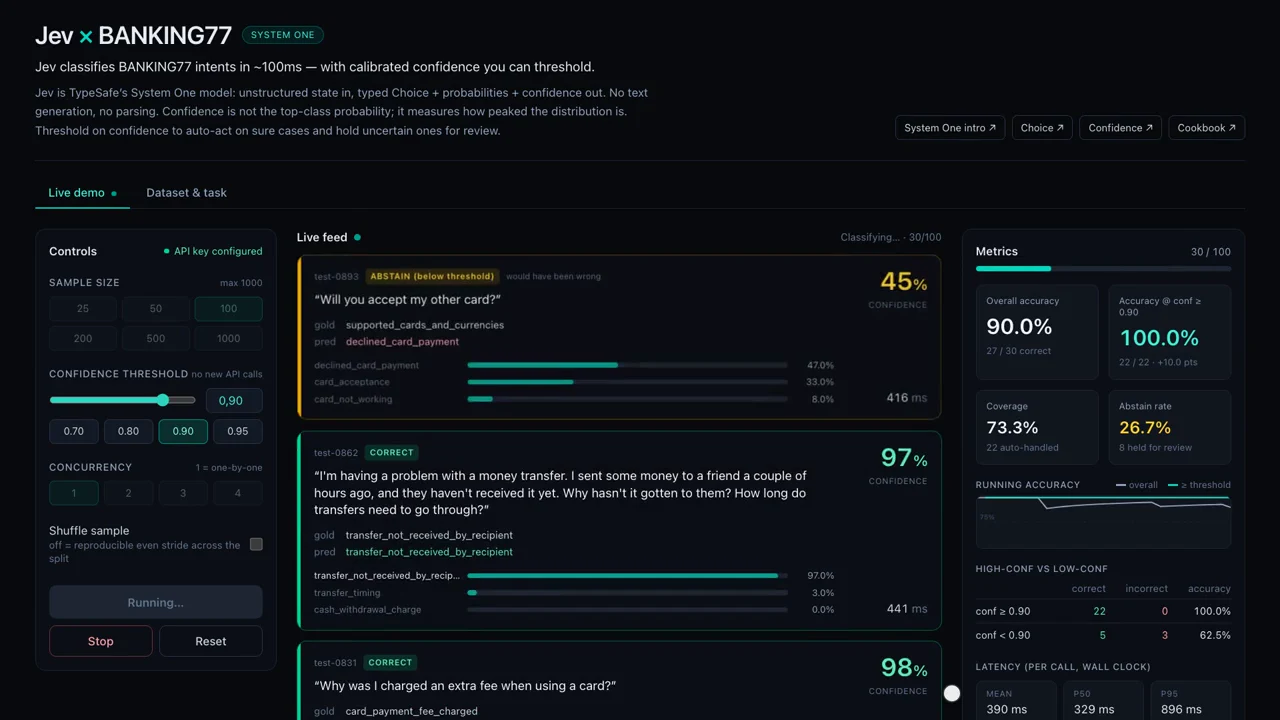Click the confidence threshold slider handle
This screenshot has height=720, width=1280.
tap(162, 400)
